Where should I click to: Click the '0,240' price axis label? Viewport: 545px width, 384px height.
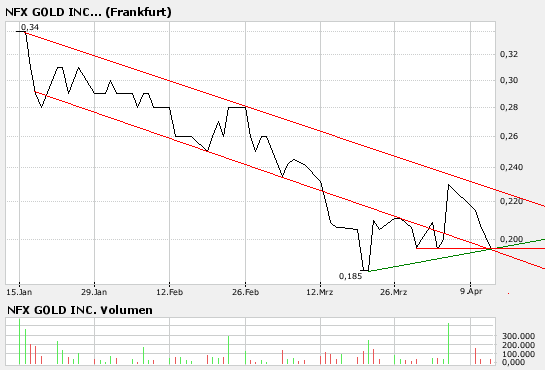(511, 168)
